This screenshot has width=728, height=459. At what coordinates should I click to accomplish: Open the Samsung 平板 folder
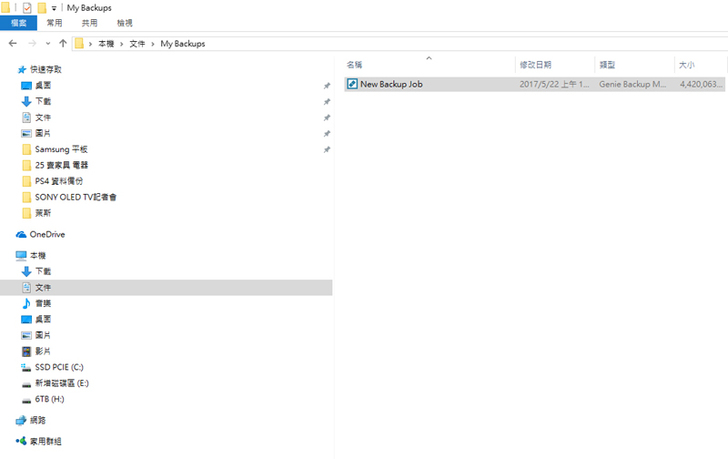pyautogui.click(x=61, y=149)
